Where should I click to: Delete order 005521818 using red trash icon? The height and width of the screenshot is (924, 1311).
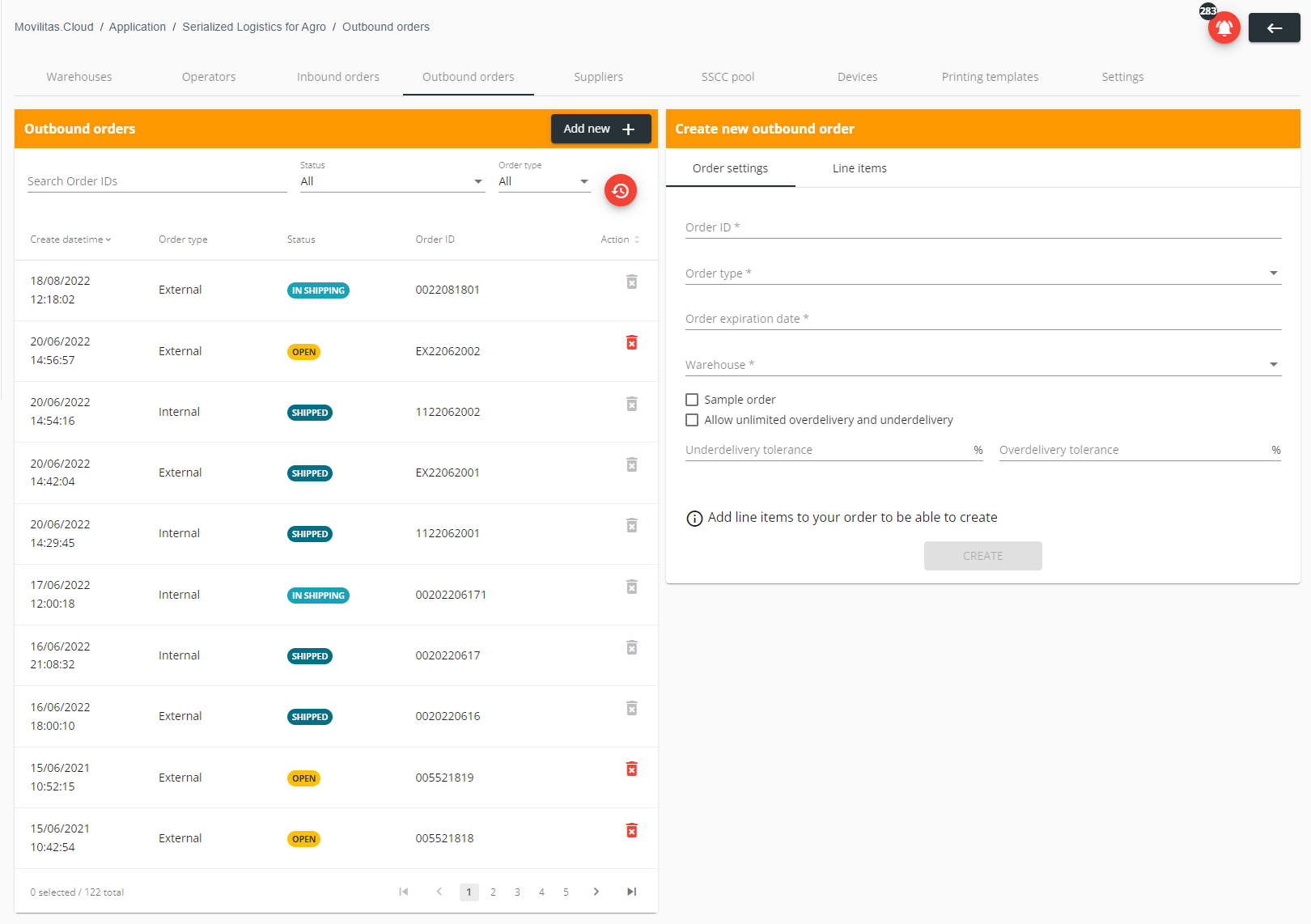click(x=632, y=830)
